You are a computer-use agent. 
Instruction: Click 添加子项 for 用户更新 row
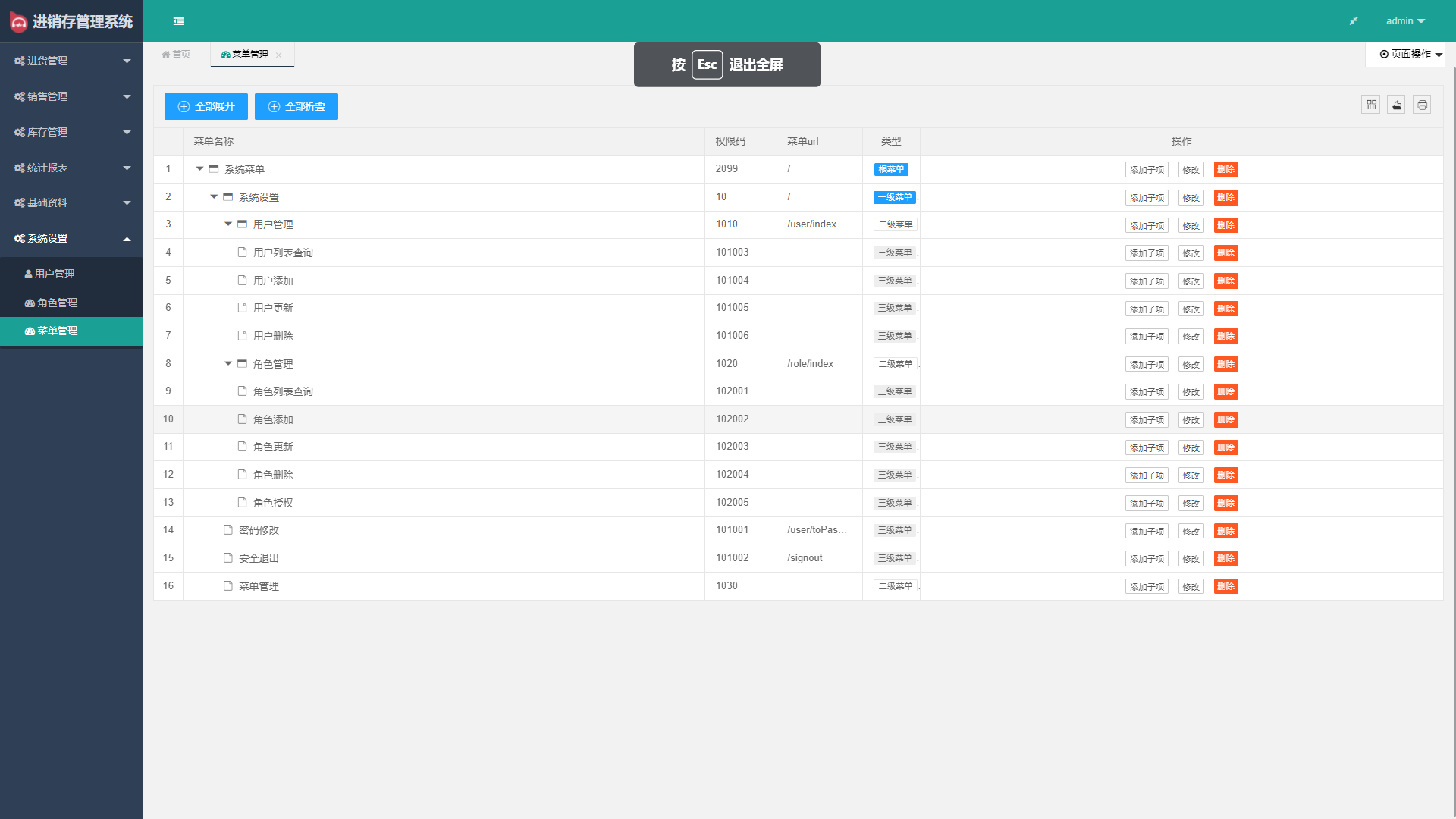1147,309
